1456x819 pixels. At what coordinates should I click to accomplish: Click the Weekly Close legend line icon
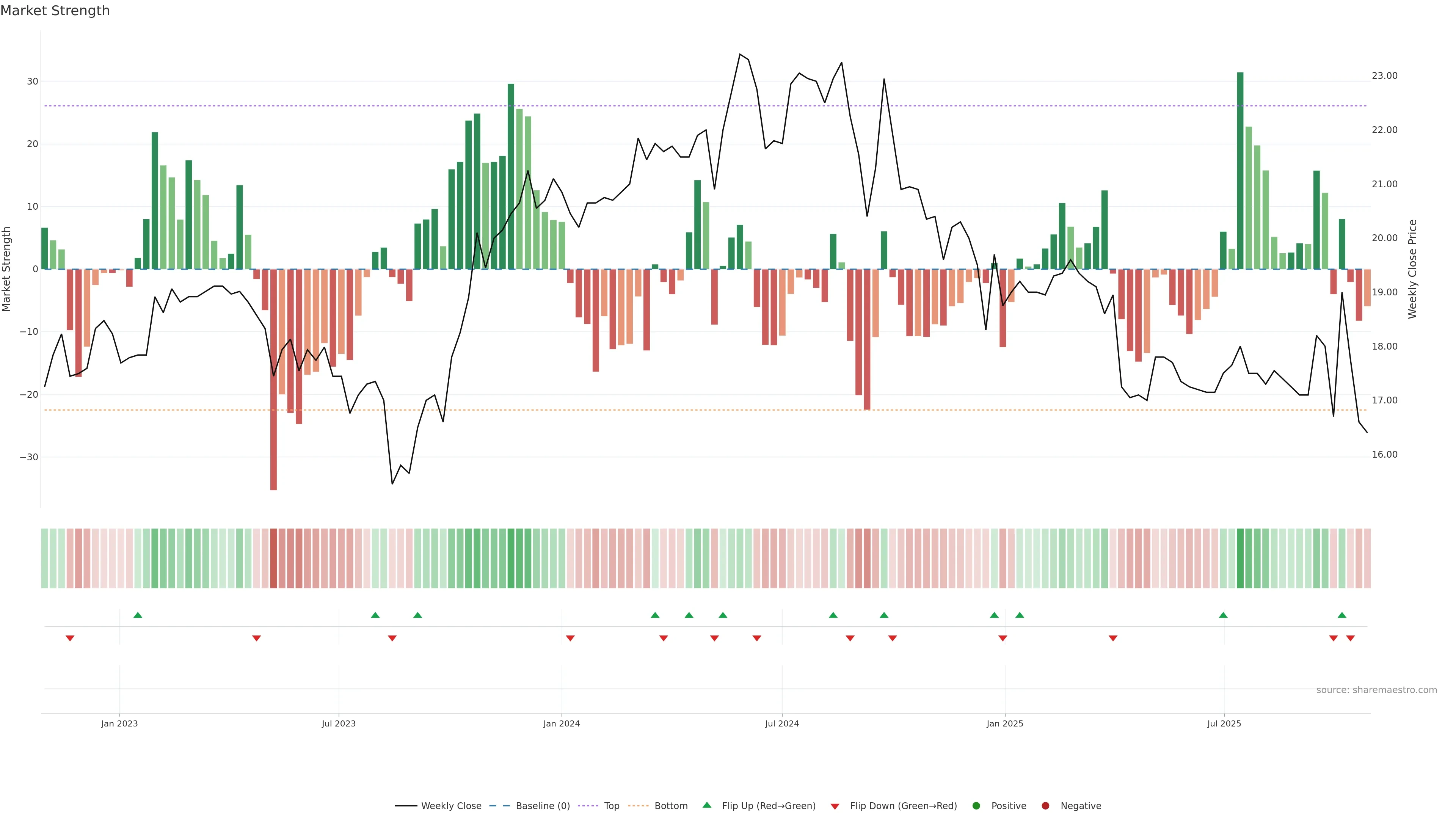tap(406, 806)
